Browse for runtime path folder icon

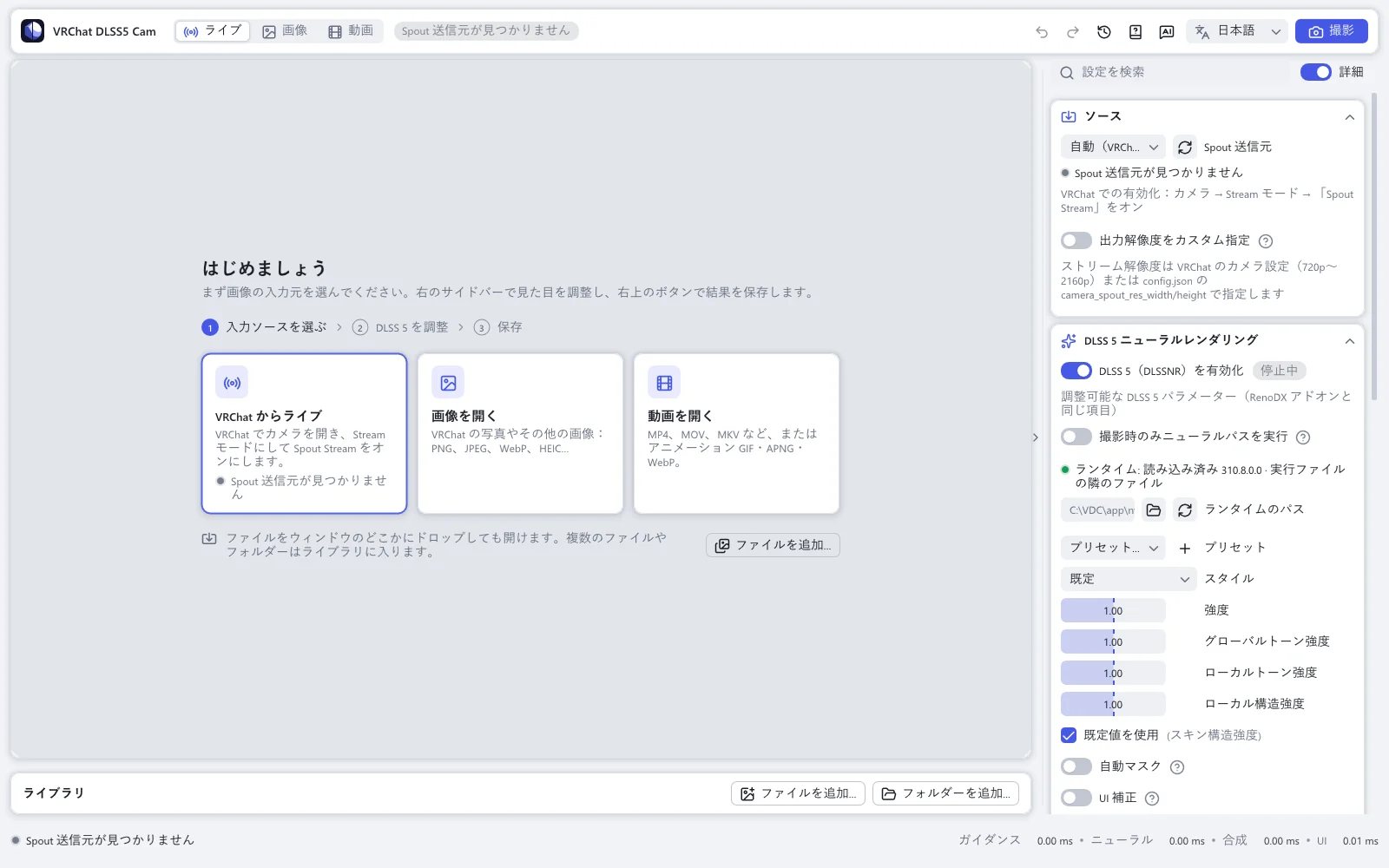tap(1154, 510)
